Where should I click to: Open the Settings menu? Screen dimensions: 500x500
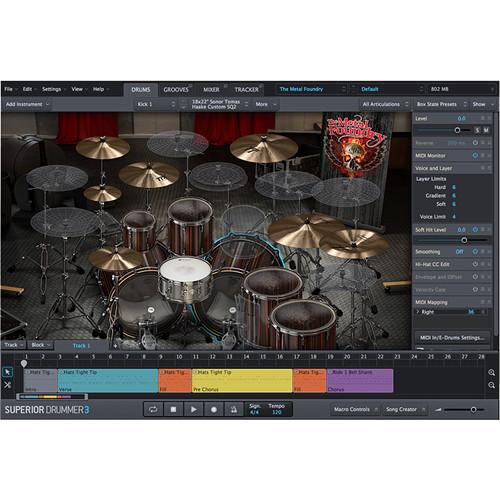pos(53,89)
